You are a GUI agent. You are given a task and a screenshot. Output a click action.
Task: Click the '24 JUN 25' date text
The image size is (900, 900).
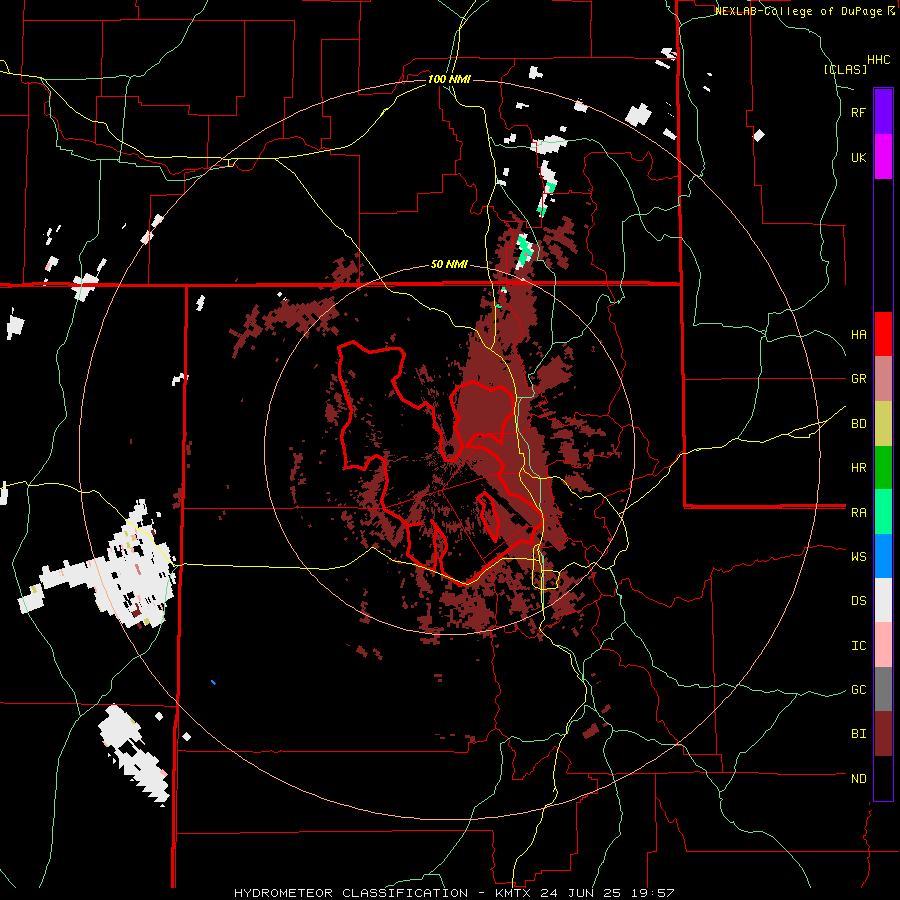click(579, 893)
